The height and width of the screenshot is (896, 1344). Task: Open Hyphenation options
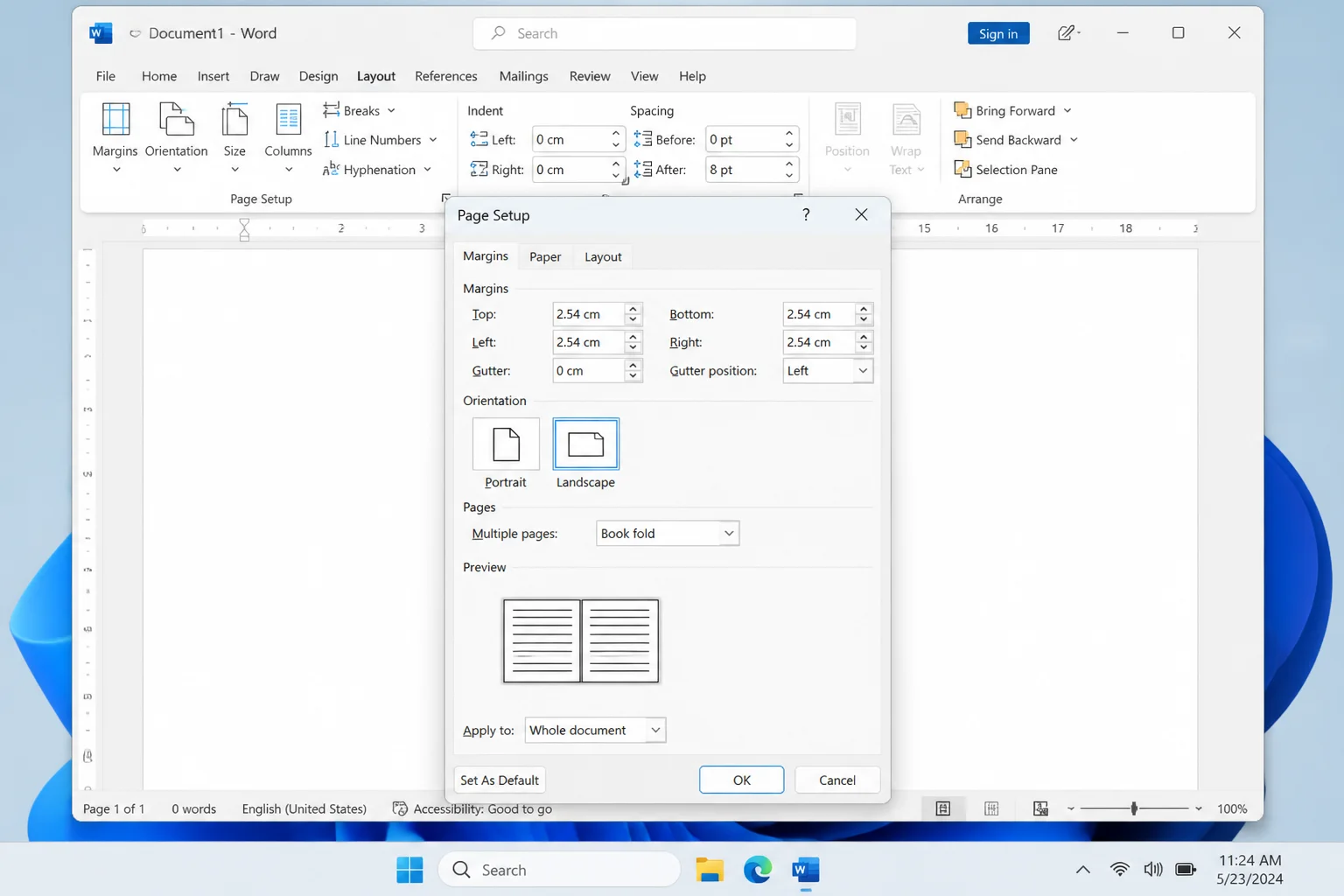pos(377,170)
